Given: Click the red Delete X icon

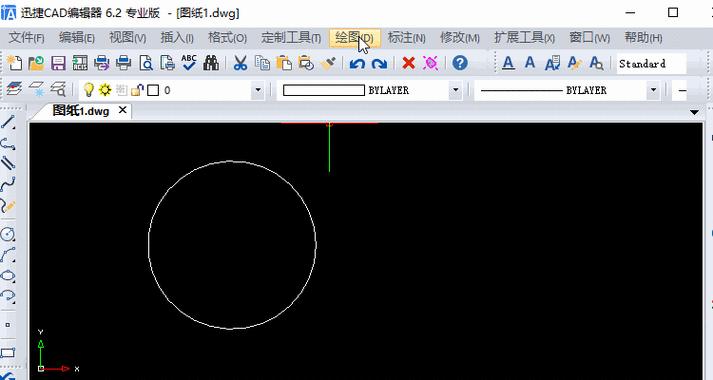Looking at the screenshot, I should point(408,63).
